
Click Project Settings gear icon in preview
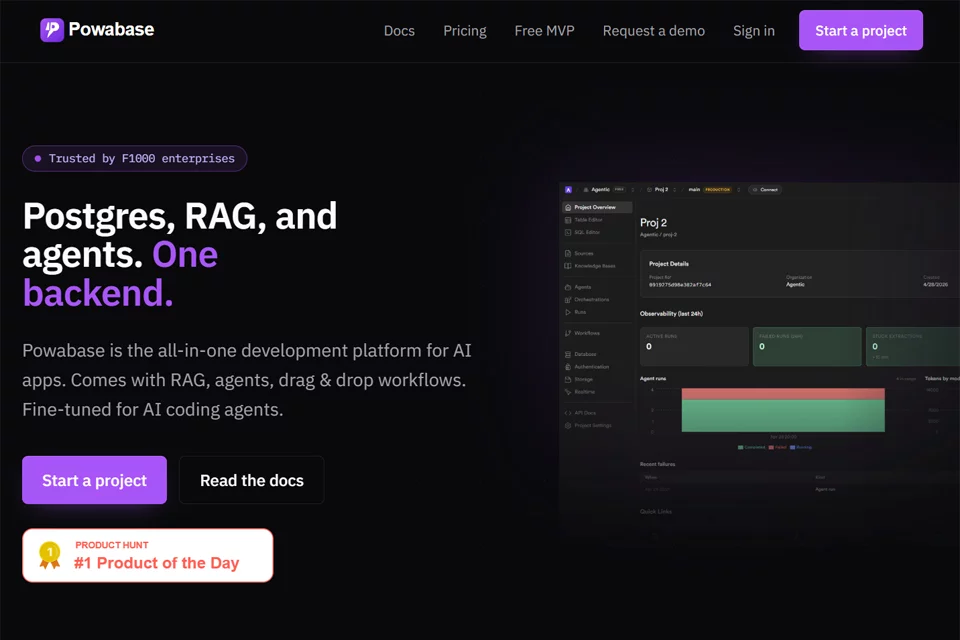click(568, 426)
